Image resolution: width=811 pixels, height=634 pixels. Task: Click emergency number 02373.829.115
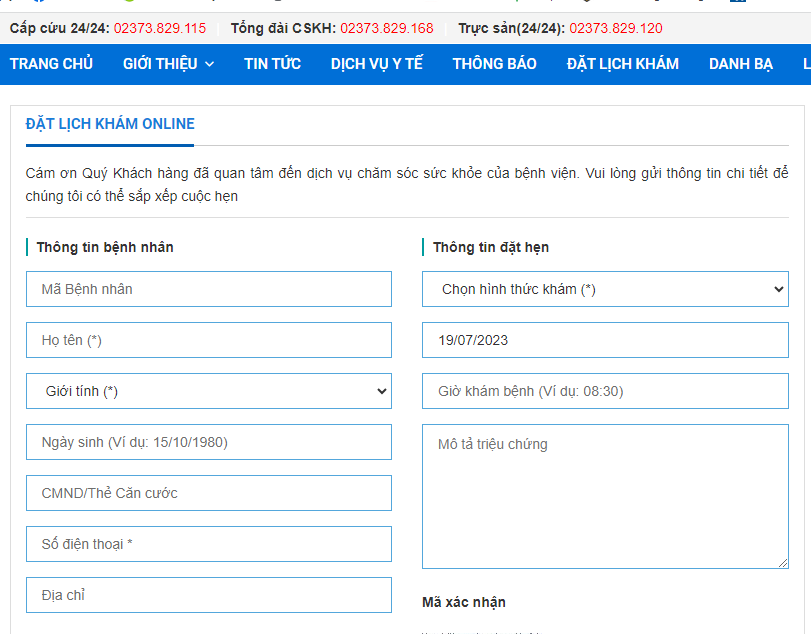point(160,28)
